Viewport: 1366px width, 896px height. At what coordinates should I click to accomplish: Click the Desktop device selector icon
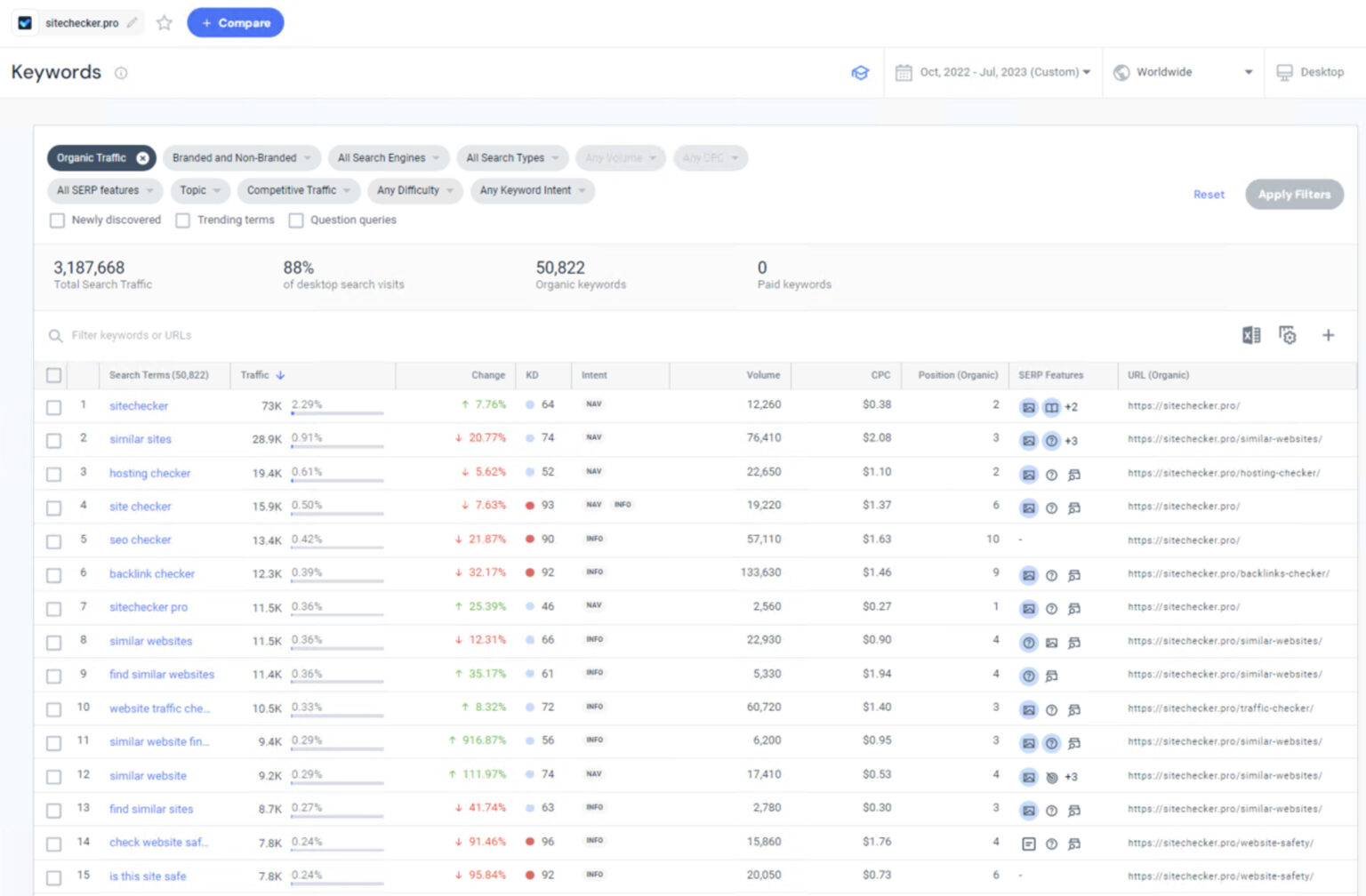1284,72
